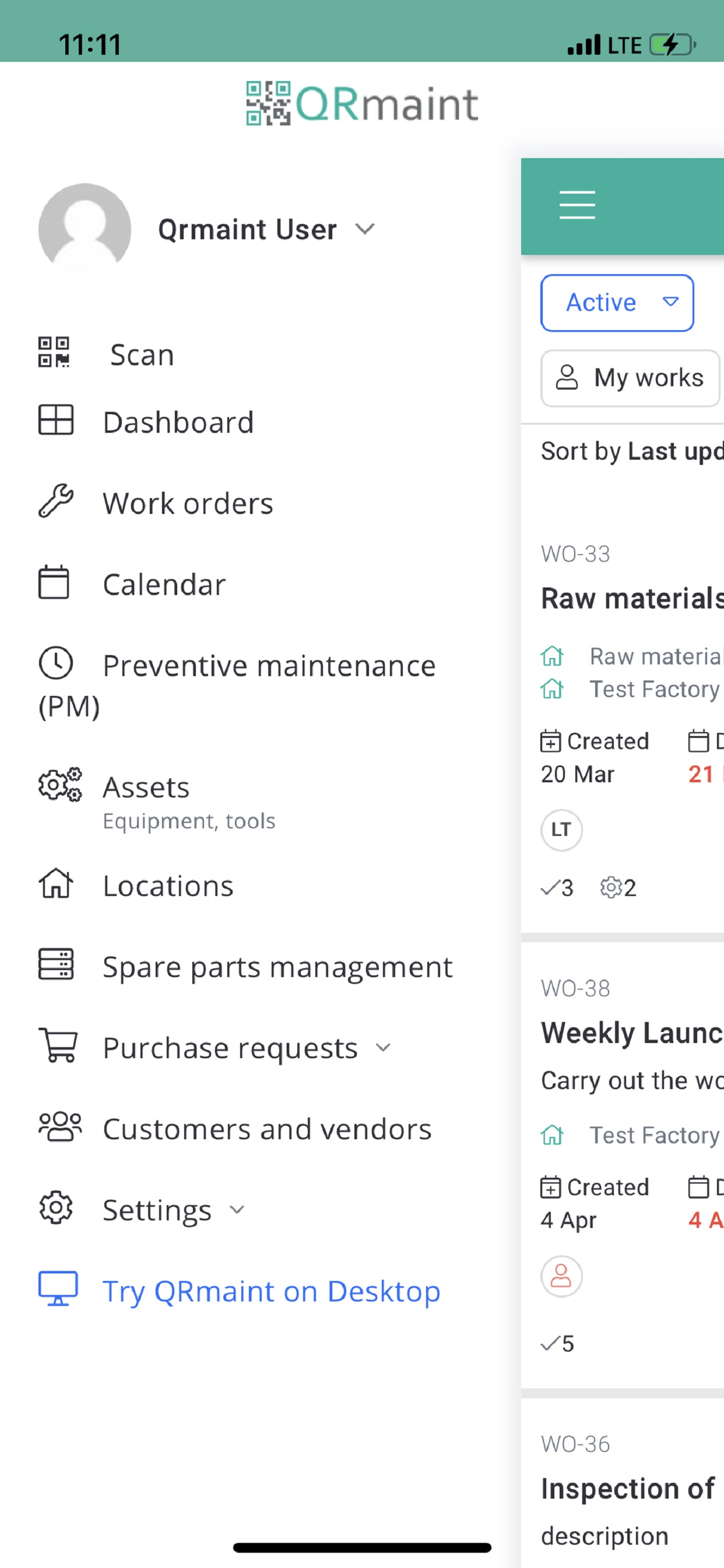Open Assets Equipment, tools entry
Viewport: 724px width, 1568px height.
[x=189, y=802]
